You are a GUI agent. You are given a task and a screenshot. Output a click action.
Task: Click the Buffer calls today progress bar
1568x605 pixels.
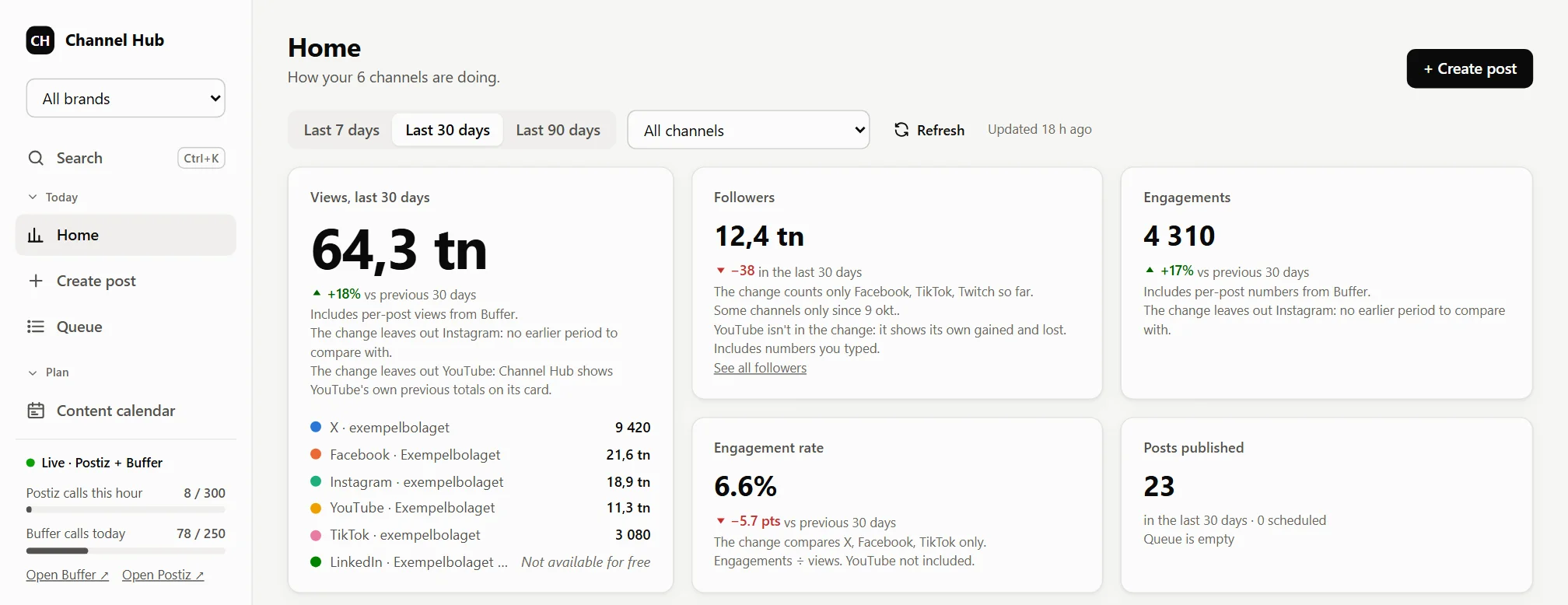126,551
